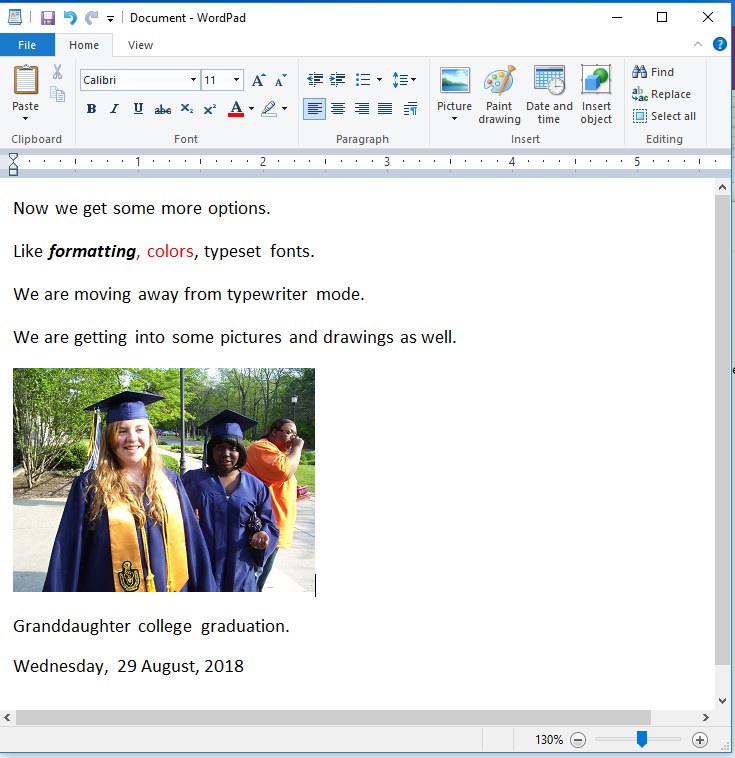Toggle Italic formatting
The width and height of the screenshot is (735, 758).
(x=114, y=109)
